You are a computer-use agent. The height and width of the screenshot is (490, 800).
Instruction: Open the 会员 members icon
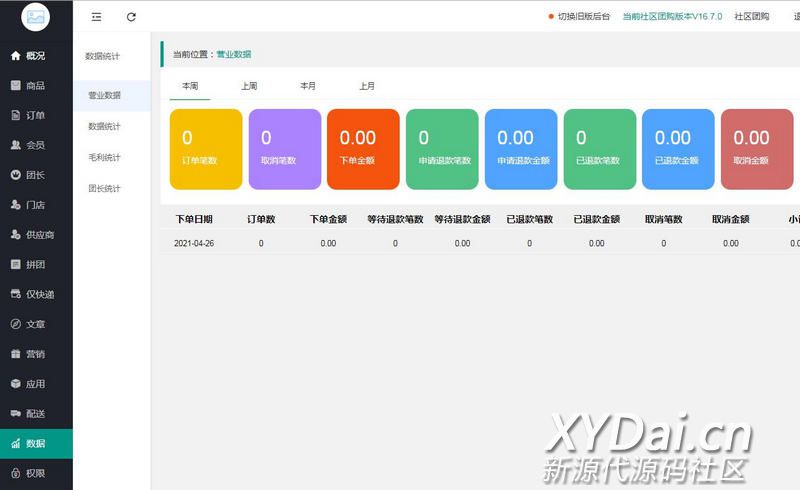coord(16,145)
